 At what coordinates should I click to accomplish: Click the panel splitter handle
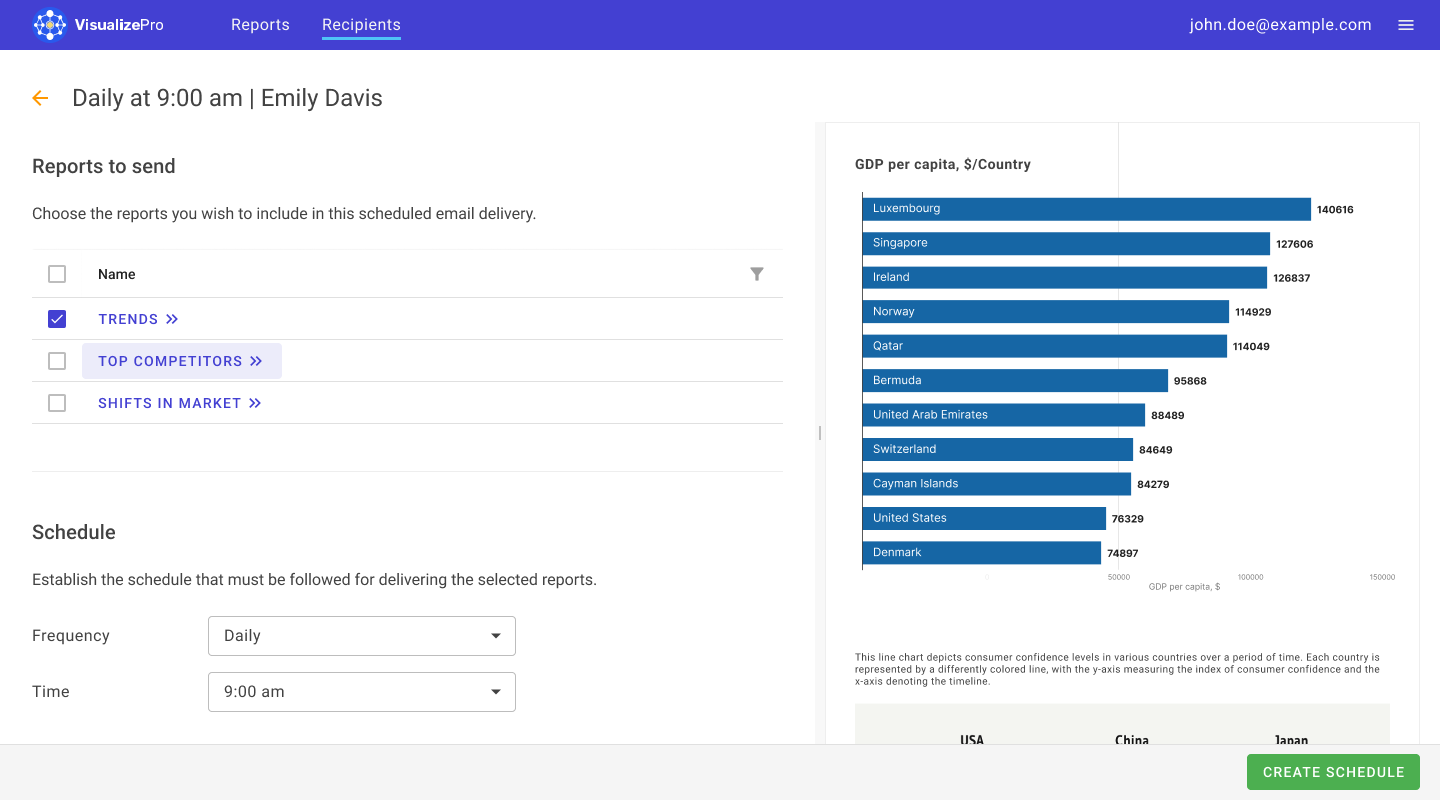click(x=820, y=433)
